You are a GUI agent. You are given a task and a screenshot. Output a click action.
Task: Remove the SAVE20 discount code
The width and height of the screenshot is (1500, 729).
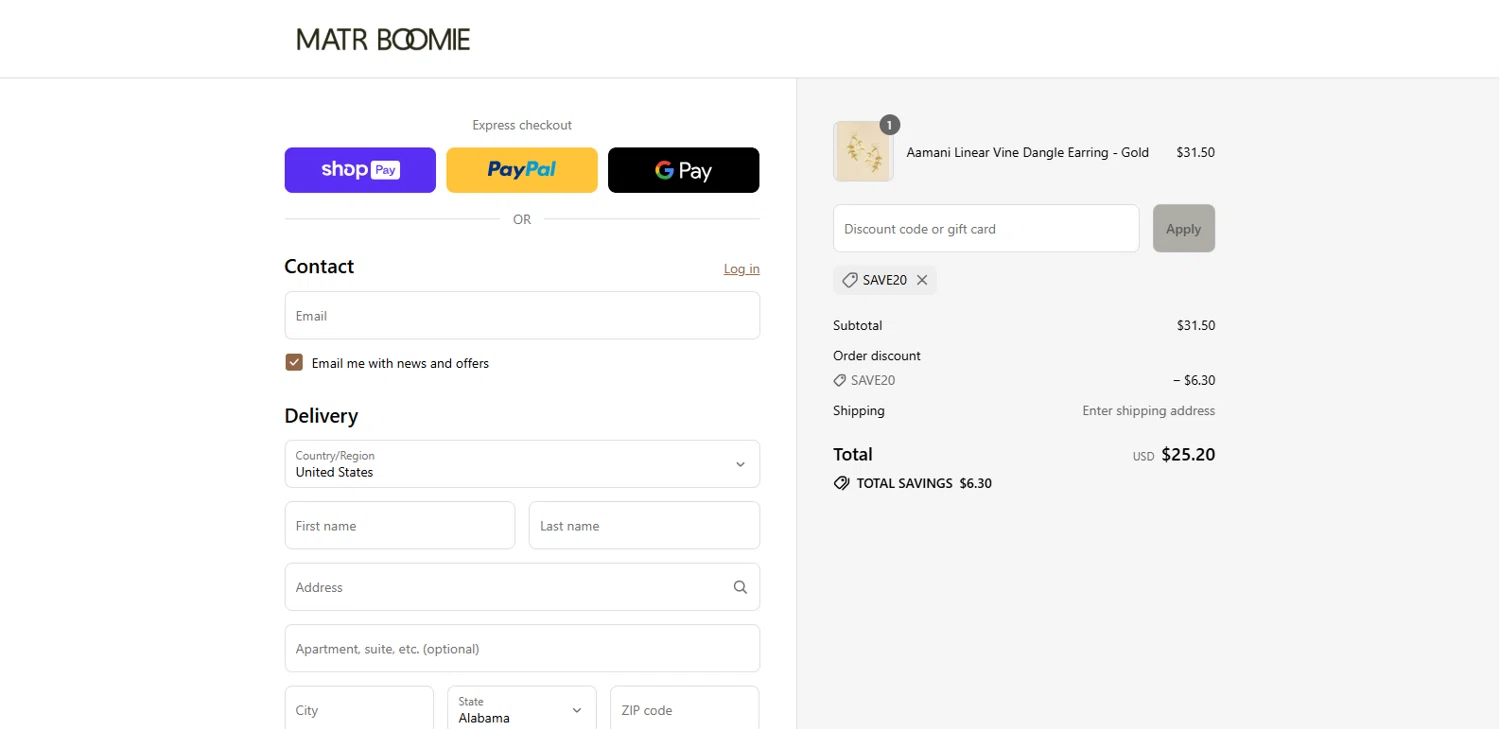point(922,280)
